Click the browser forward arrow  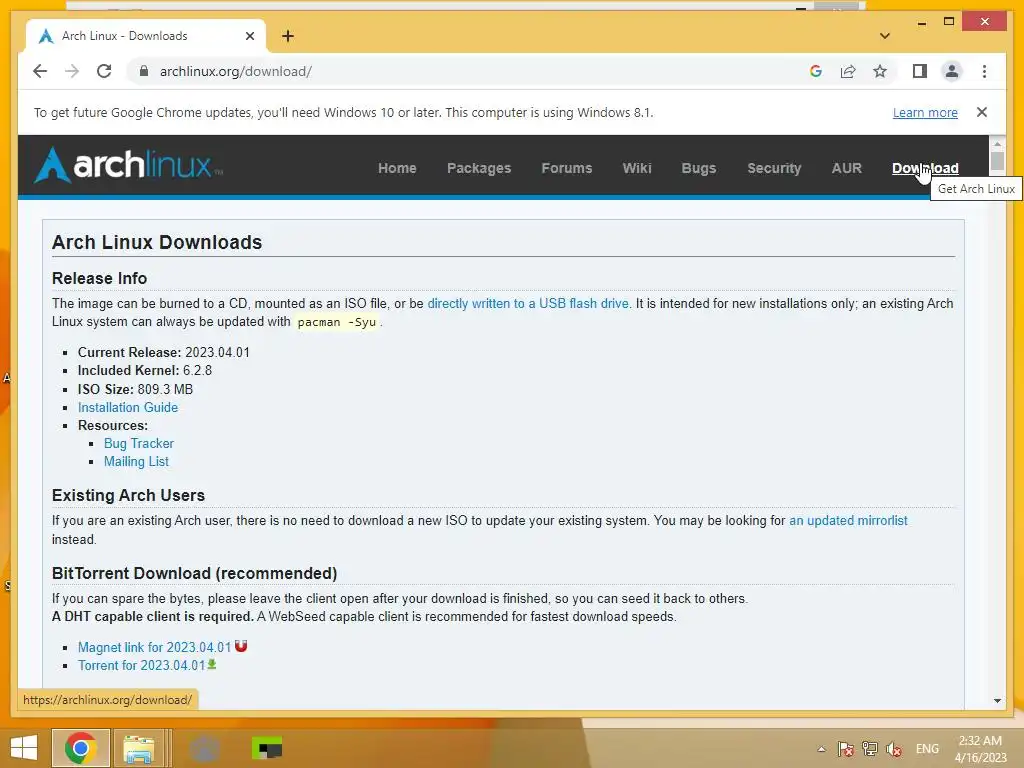72,71
